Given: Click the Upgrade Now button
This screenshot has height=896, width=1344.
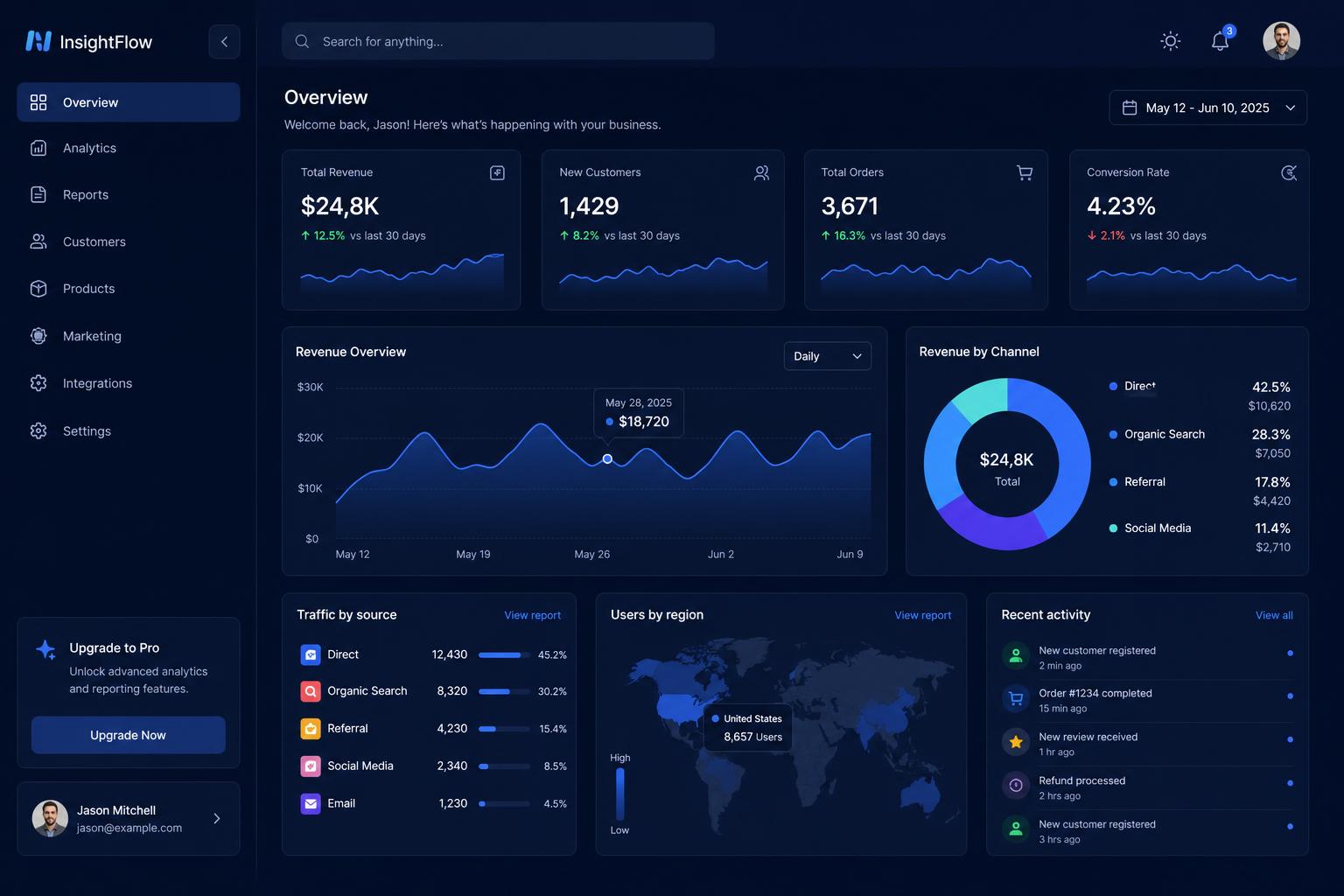Looking at the screenshot, I should [x=128, y=735].
